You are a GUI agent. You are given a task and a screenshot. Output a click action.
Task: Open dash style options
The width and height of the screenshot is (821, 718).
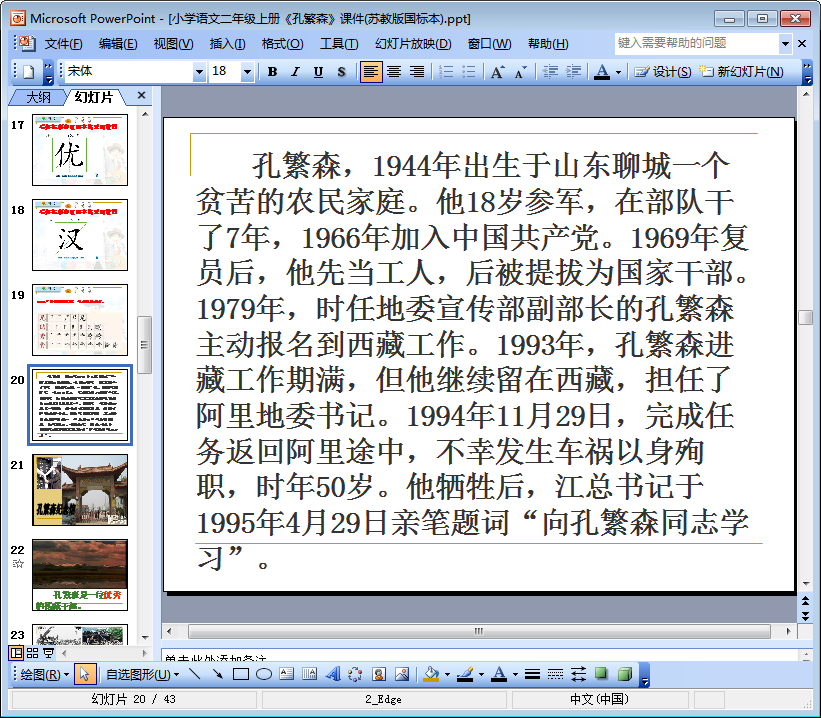[x=555, y=674]
